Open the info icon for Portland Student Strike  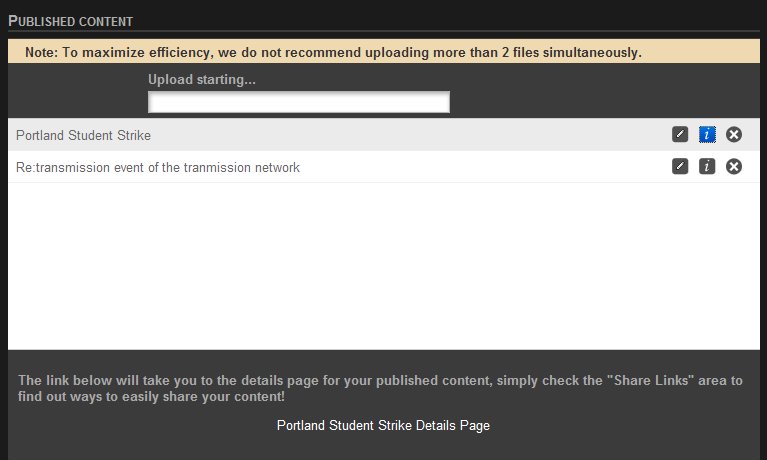click(707, 134)
